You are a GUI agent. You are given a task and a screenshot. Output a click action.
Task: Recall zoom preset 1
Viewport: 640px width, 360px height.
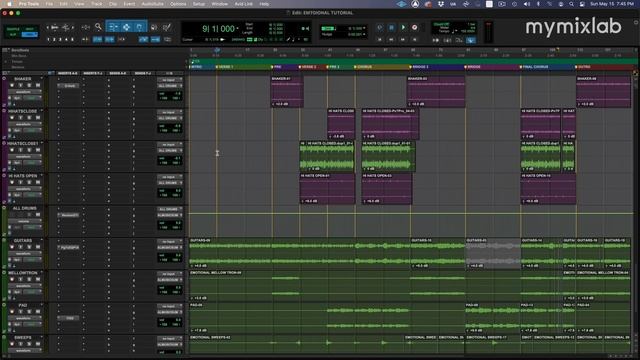pos(48,40)
